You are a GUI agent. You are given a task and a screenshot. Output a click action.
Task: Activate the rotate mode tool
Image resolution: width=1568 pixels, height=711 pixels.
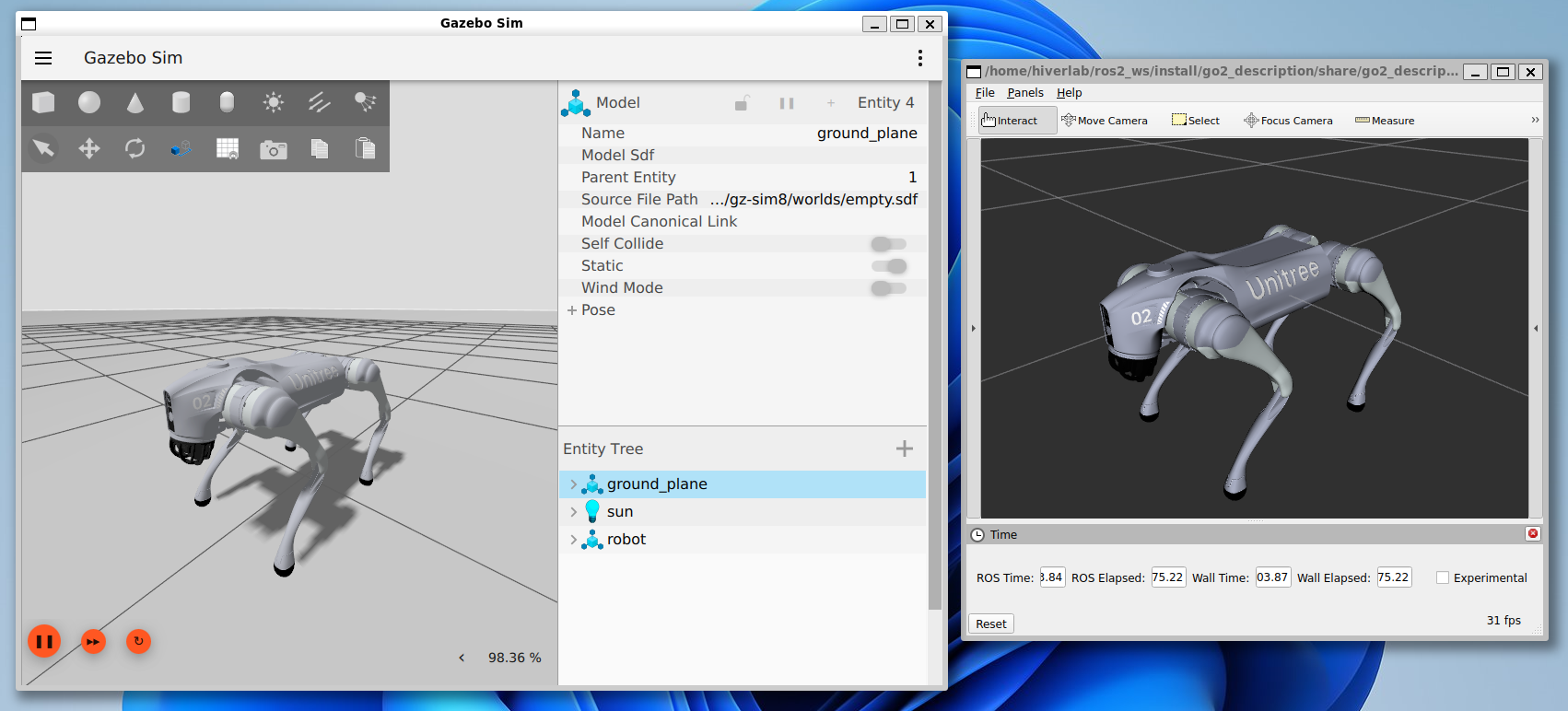pos(135,148)
